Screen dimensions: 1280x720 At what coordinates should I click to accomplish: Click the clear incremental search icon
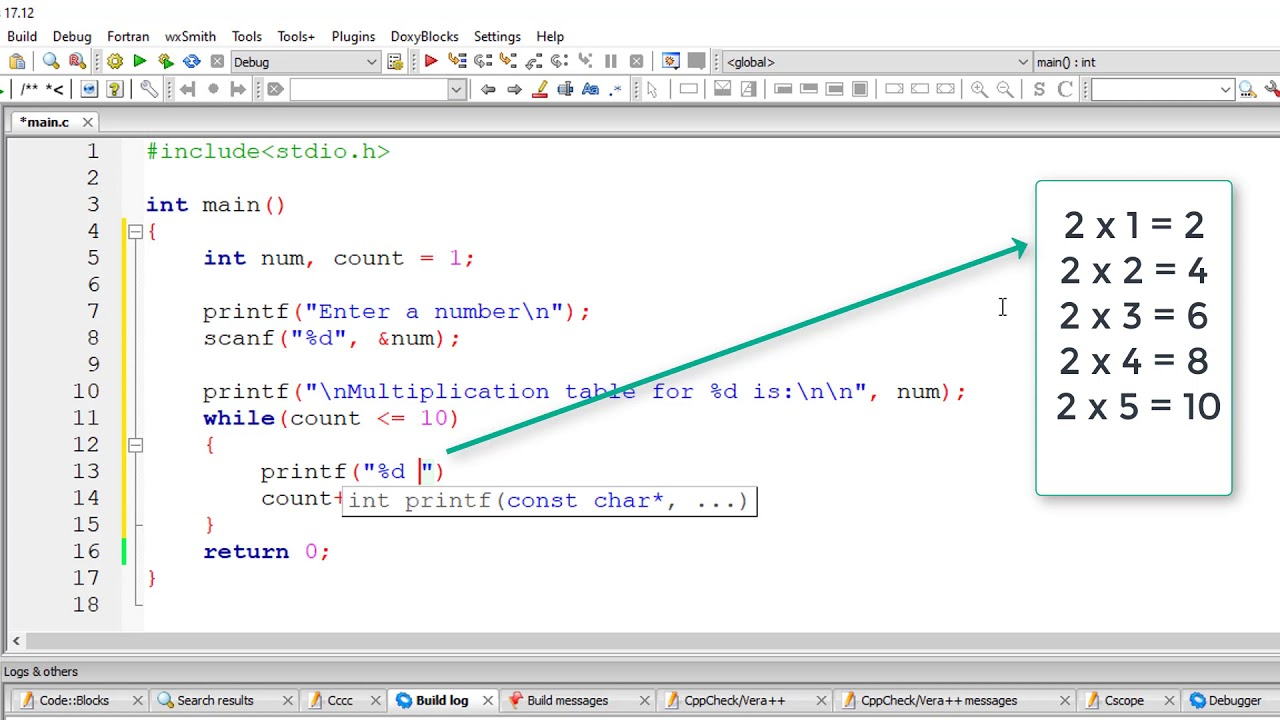275,89
